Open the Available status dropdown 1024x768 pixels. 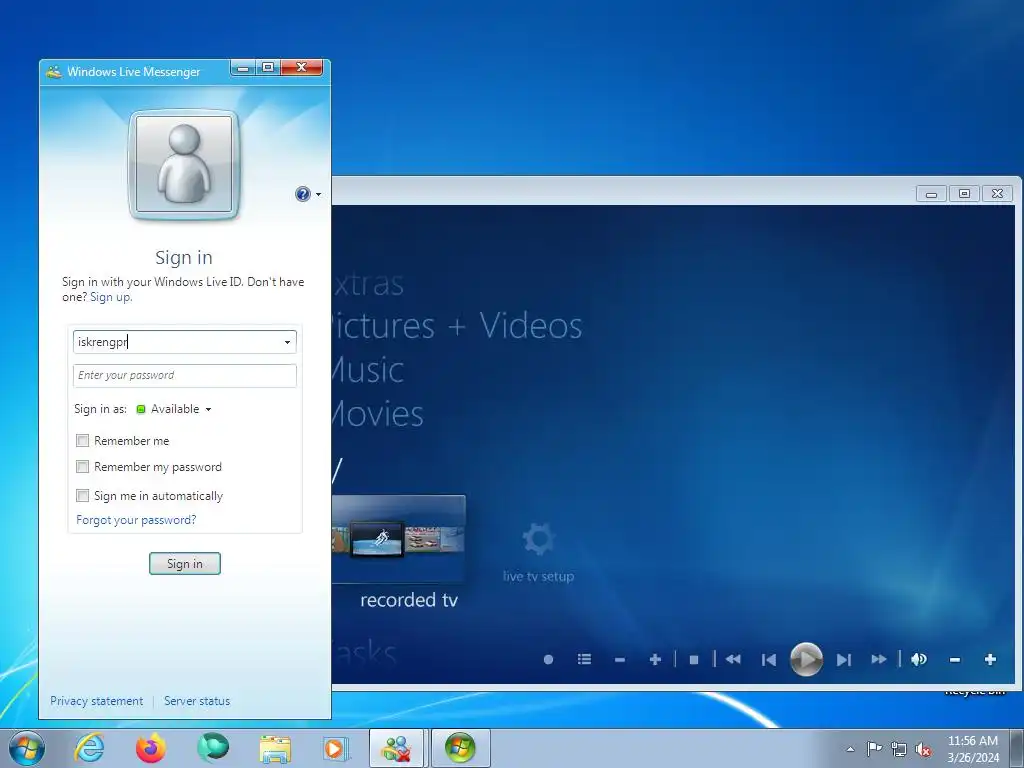point(174,409)
